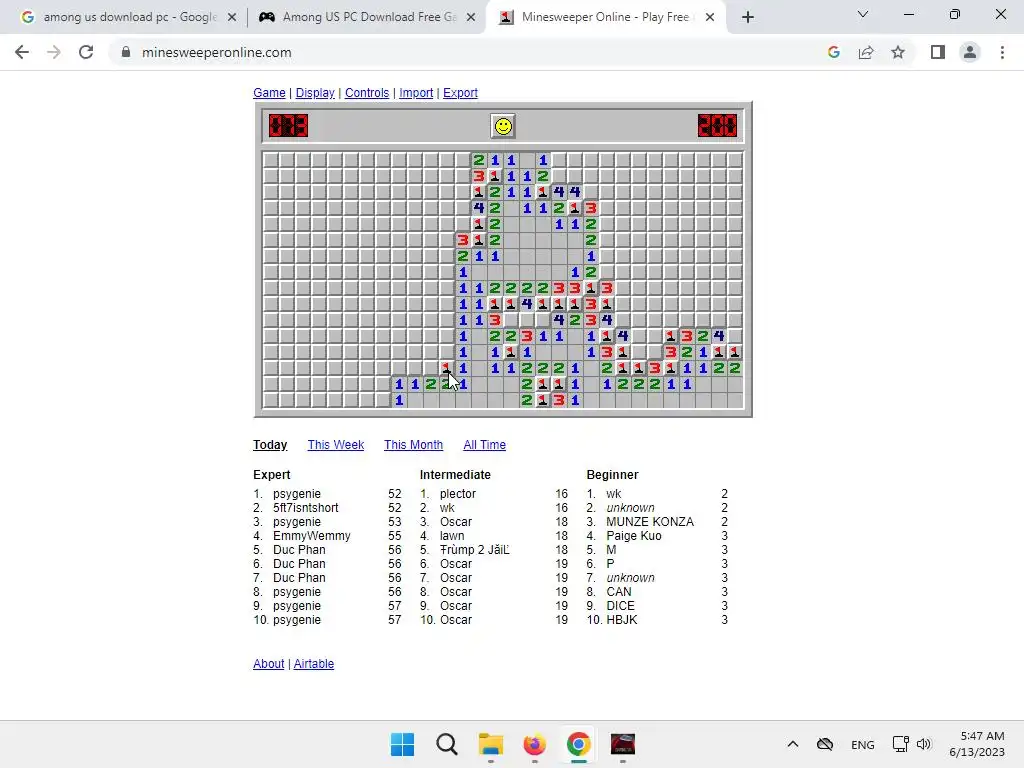Screen dimensions: 1024x768
Task: Show This Week high scores
Action: coord(336,445)
